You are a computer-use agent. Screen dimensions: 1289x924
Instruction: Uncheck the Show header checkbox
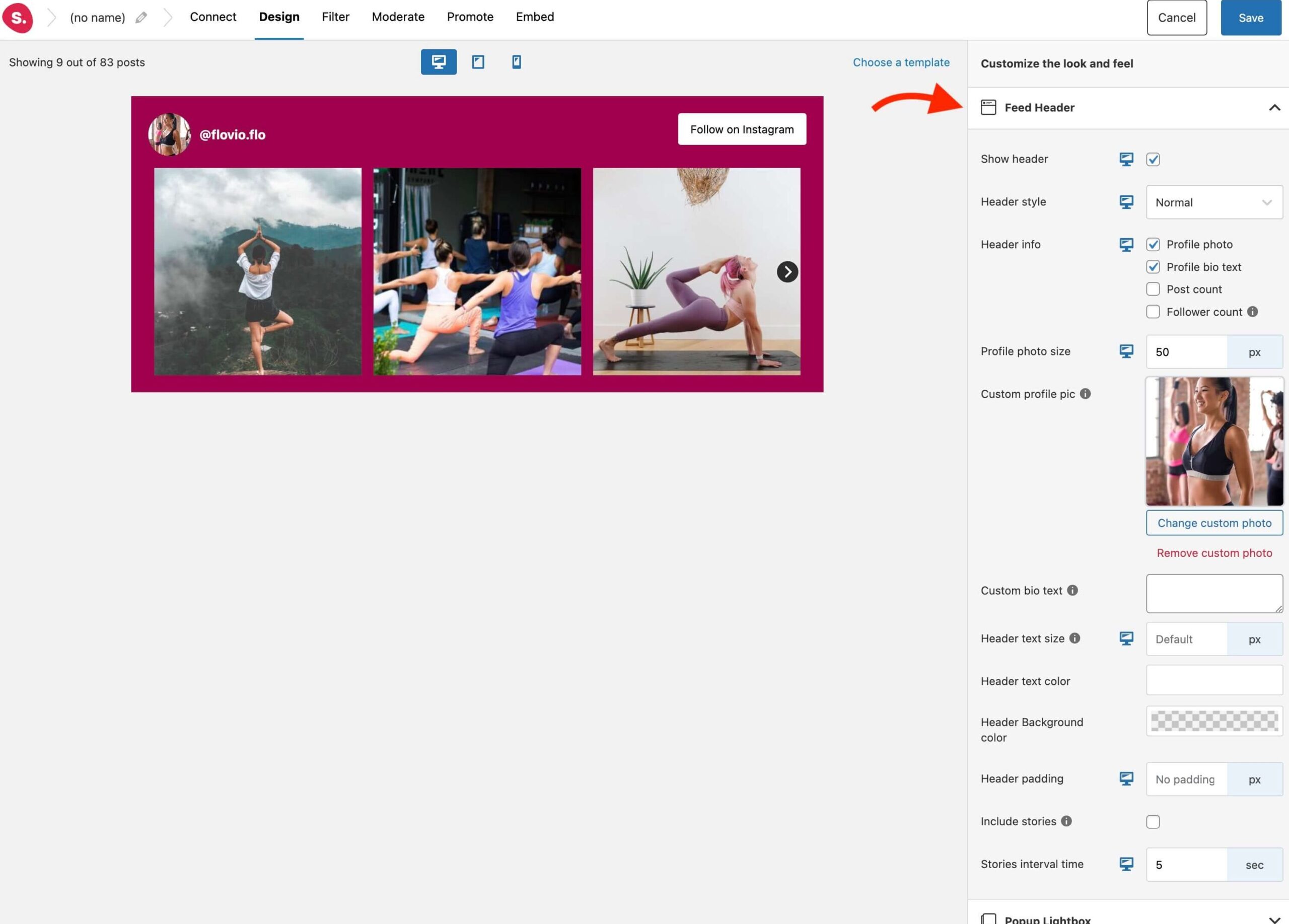point(1153,159)
